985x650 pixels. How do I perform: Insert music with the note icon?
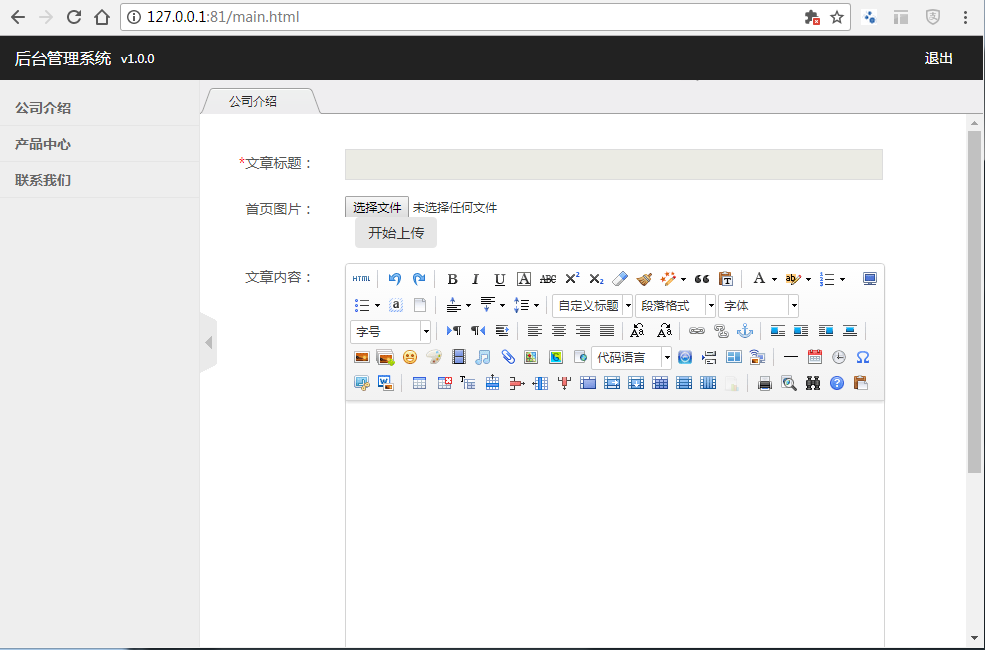(x=482, y=357)
